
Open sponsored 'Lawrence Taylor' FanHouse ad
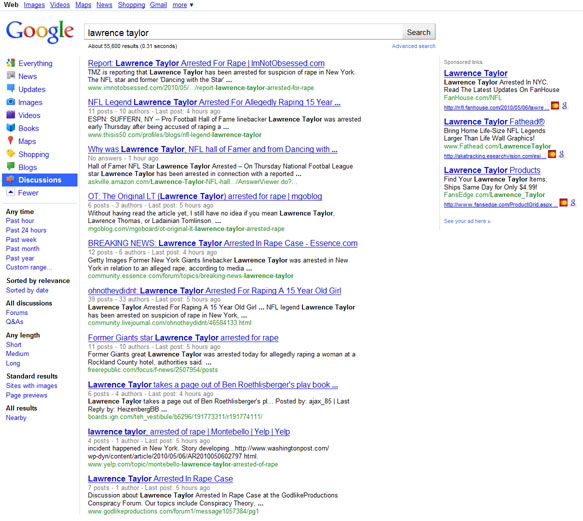click(x=476, y=73)
